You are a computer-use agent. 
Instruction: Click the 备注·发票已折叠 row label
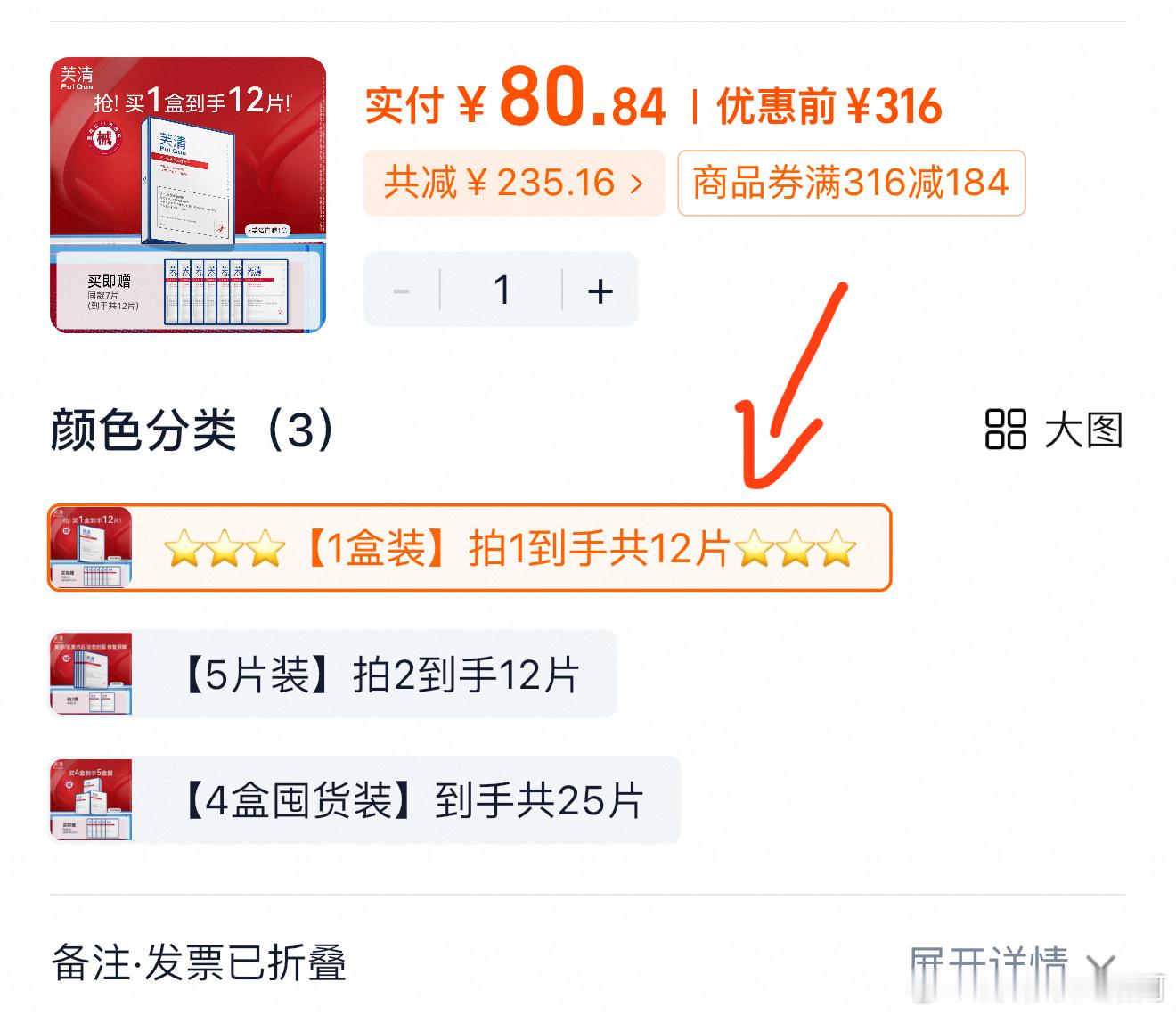199,963
